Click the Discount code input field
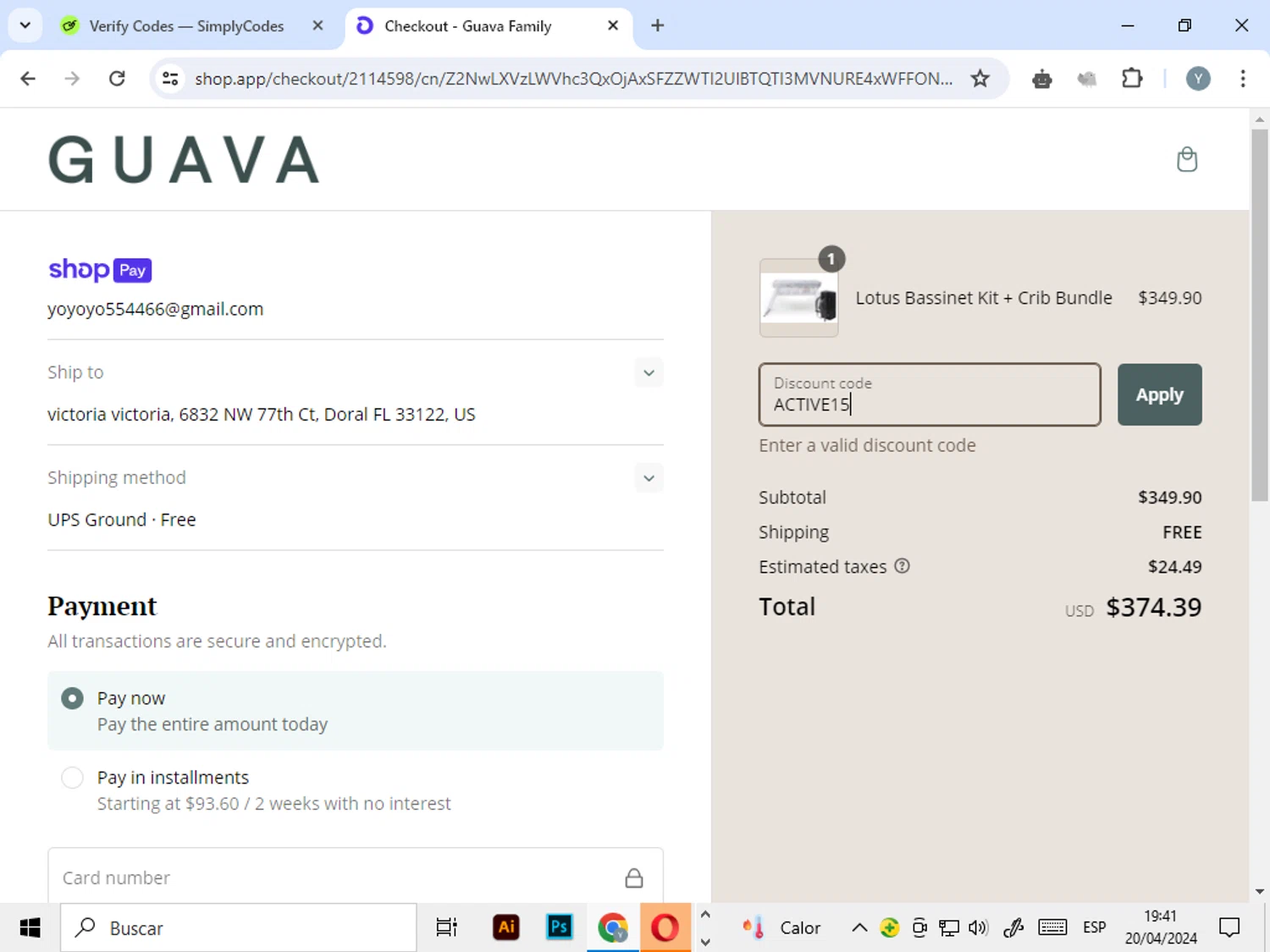 (x=930, y=394)
